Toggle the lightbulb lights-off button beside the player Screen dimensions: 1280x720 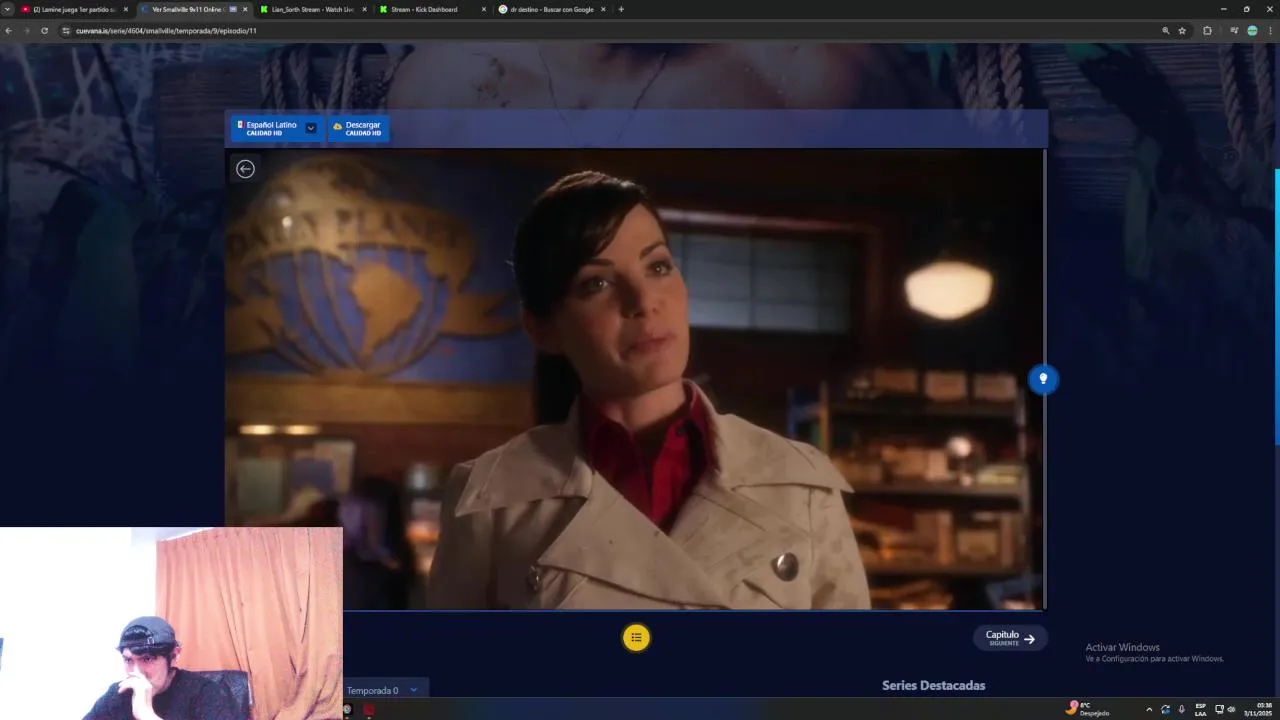[x=1043, y=379]
